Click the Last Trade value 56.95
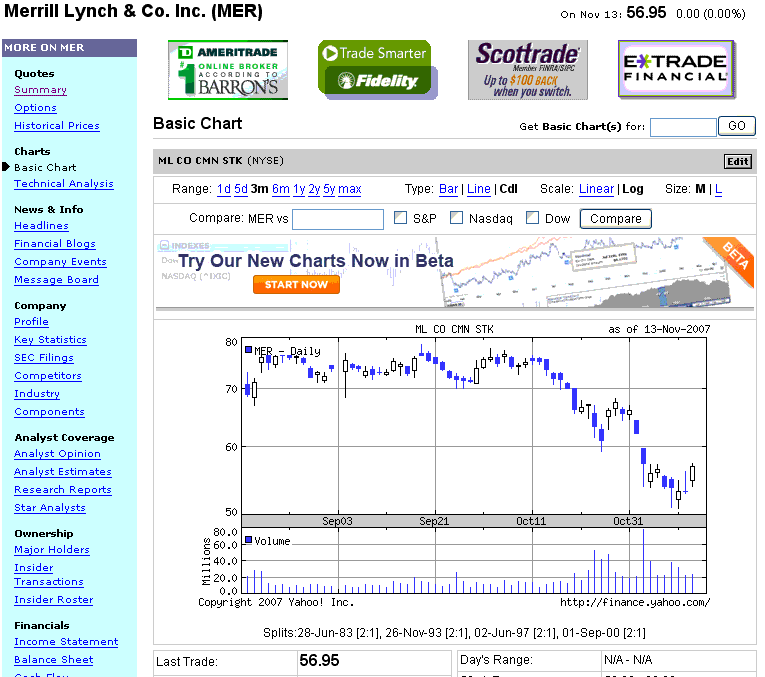This screenshot has width=765, height=677. click(319, 661)
